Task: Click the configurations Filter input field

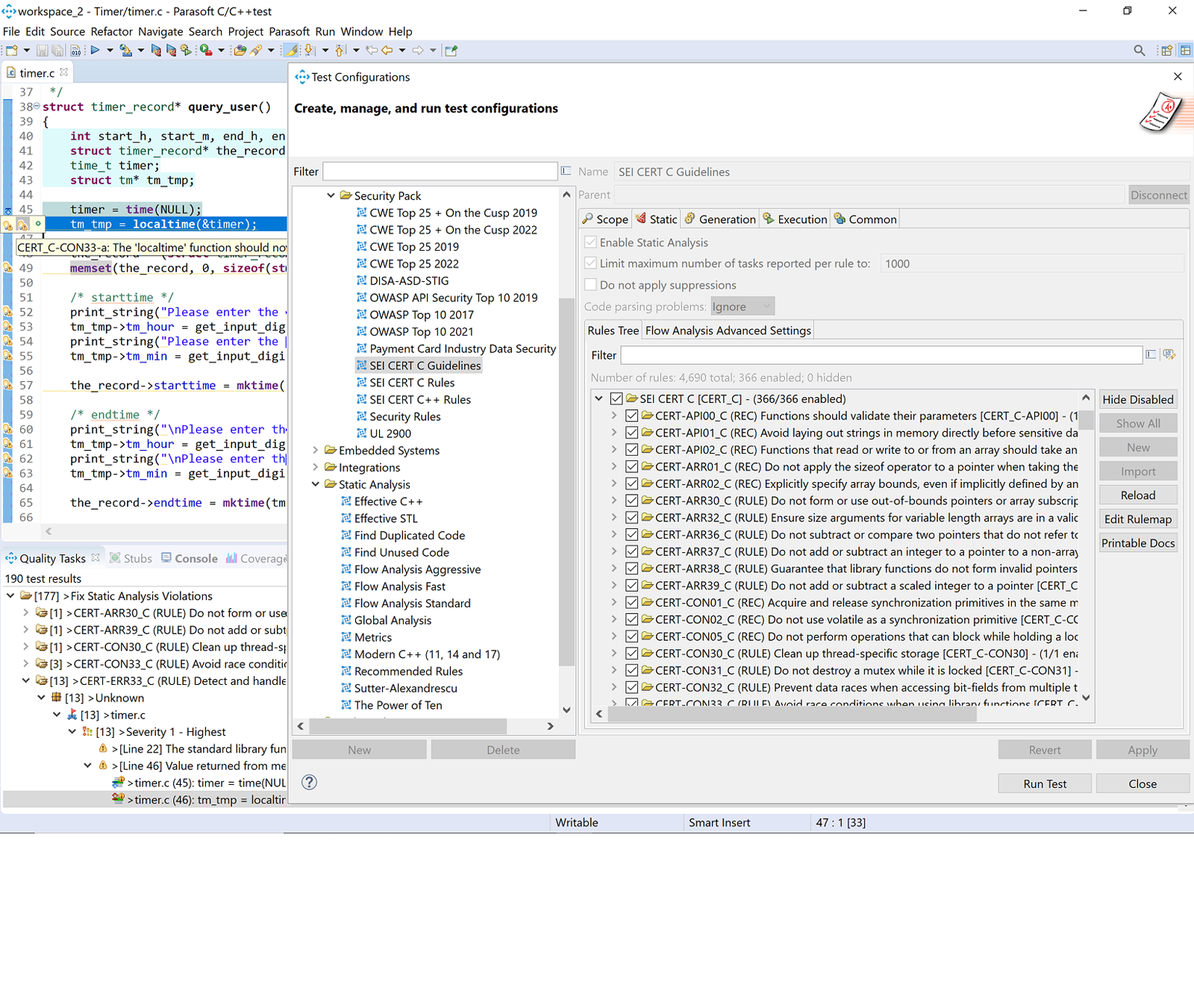Action: 440,171
